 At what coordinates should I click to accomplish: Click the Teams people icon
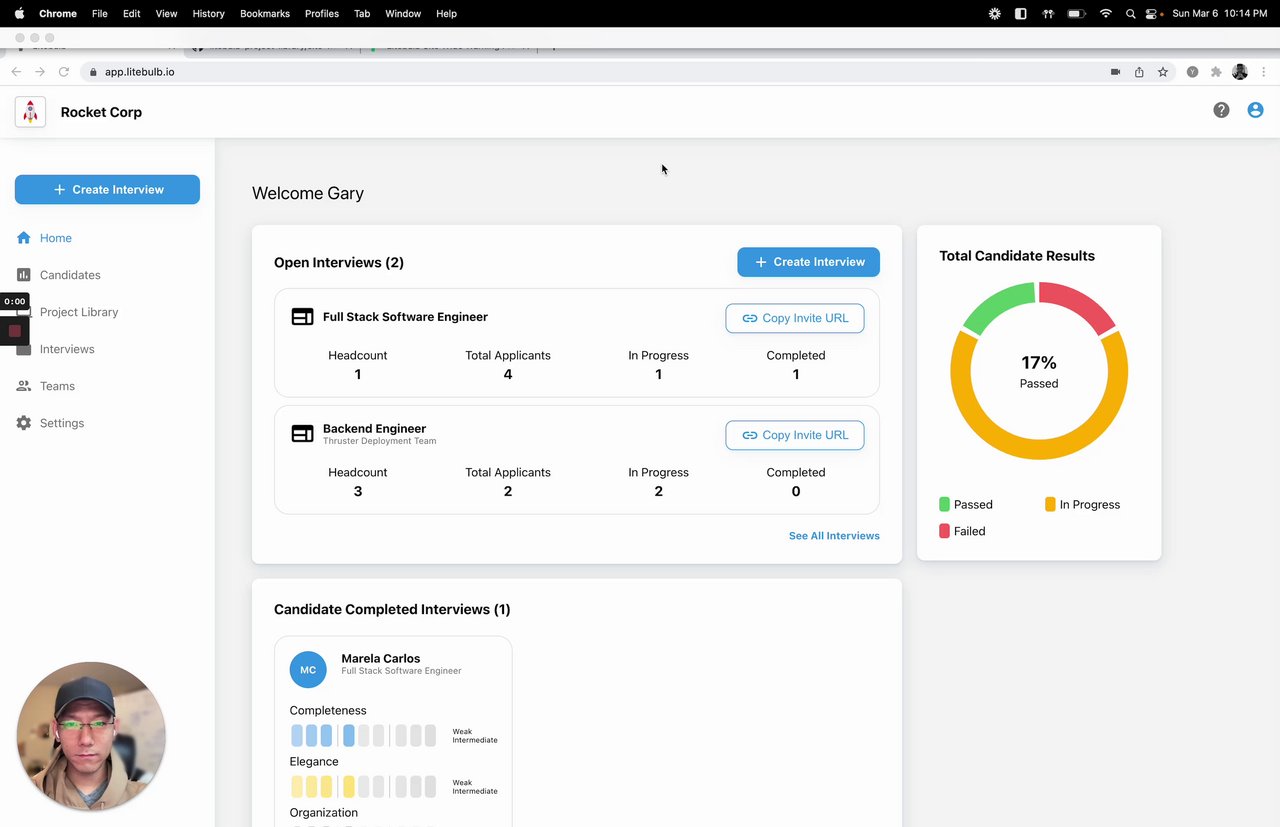click(x=24, y=386)
